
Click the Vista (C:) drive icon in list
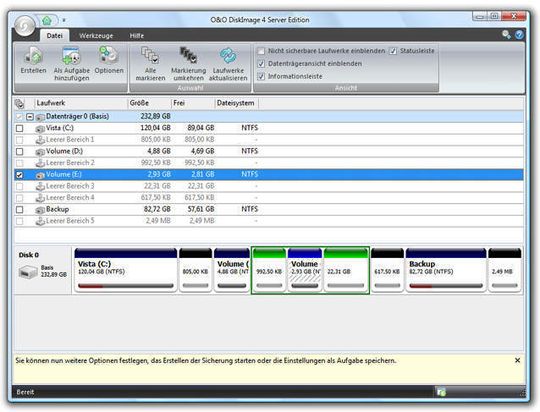40,128
